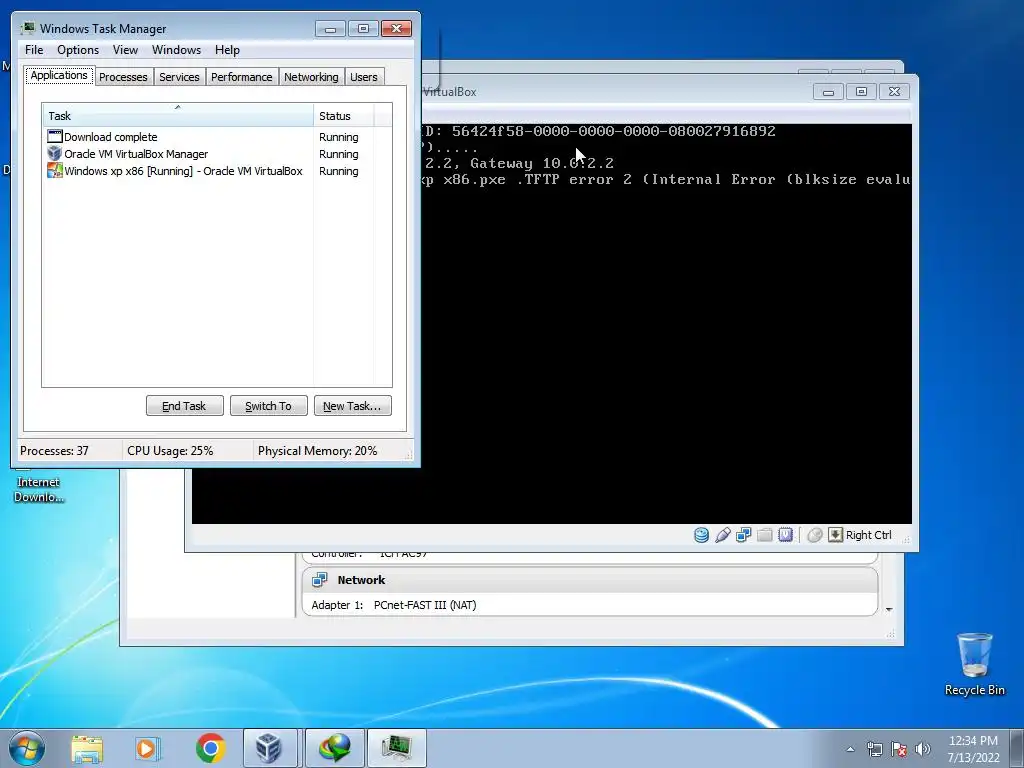Click the virtualization CPU chip icon in VM status bar
This screenshot has height=768, width=1024.
pos(785,535)
